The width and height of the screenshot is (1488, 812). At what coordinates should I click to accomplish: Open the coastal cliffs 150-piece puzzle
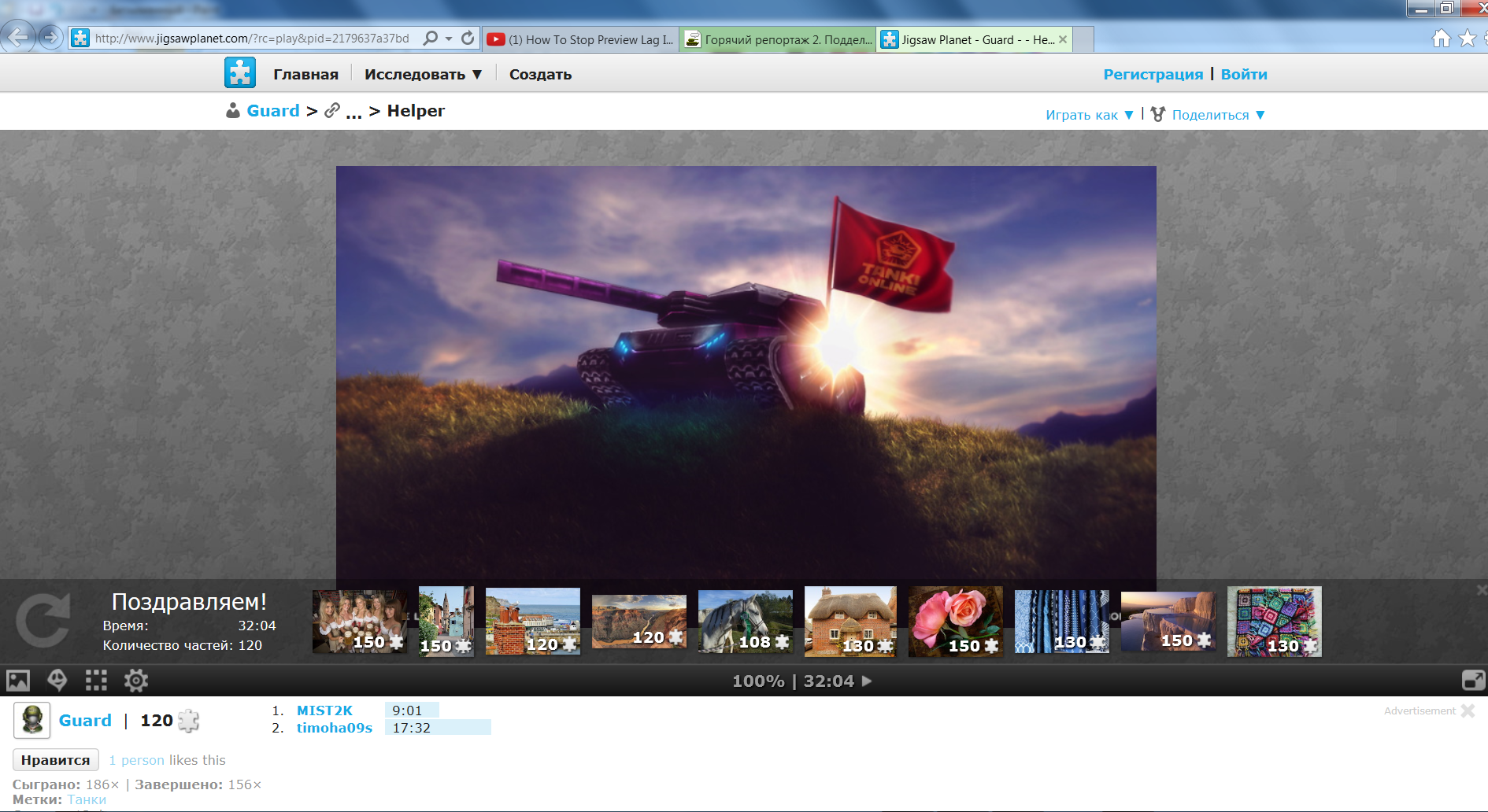(1168, 622)
